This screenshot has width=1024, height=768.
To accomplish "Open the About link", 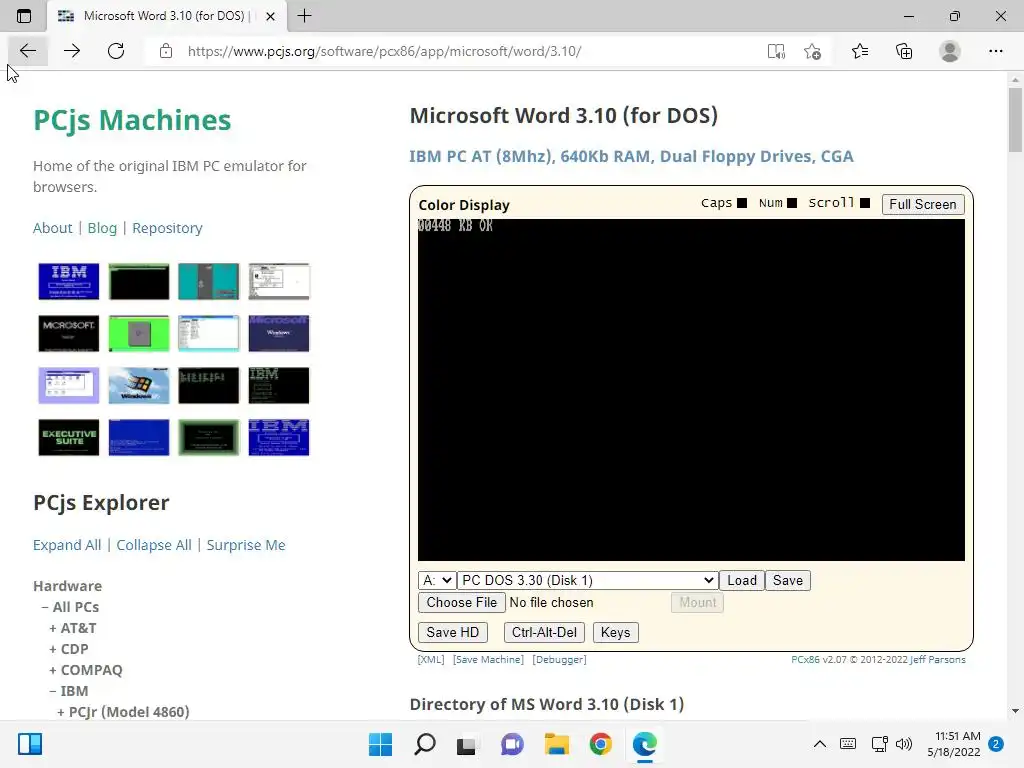I will [x=52, y=228].
